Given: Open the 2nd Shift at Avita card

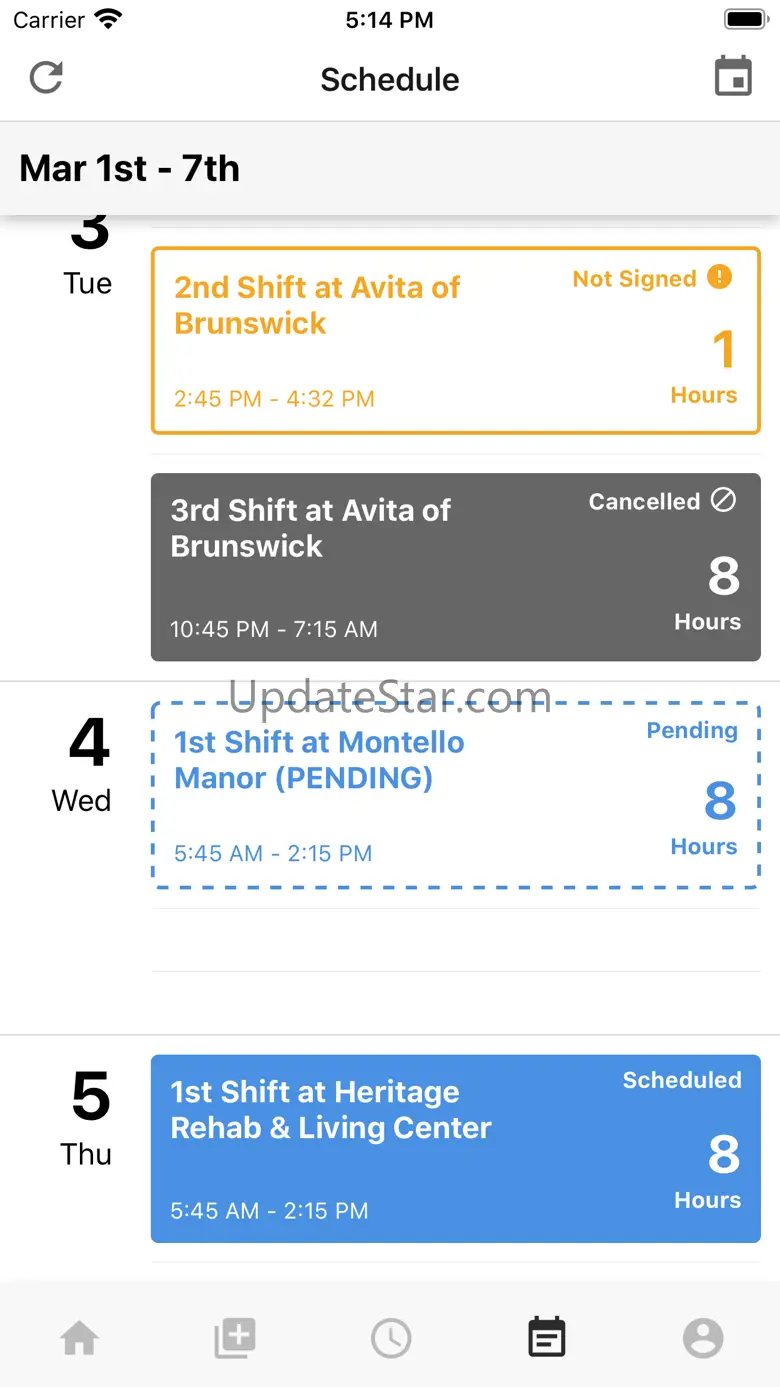Looking at the screenshot, I should (x=456, y=341).
